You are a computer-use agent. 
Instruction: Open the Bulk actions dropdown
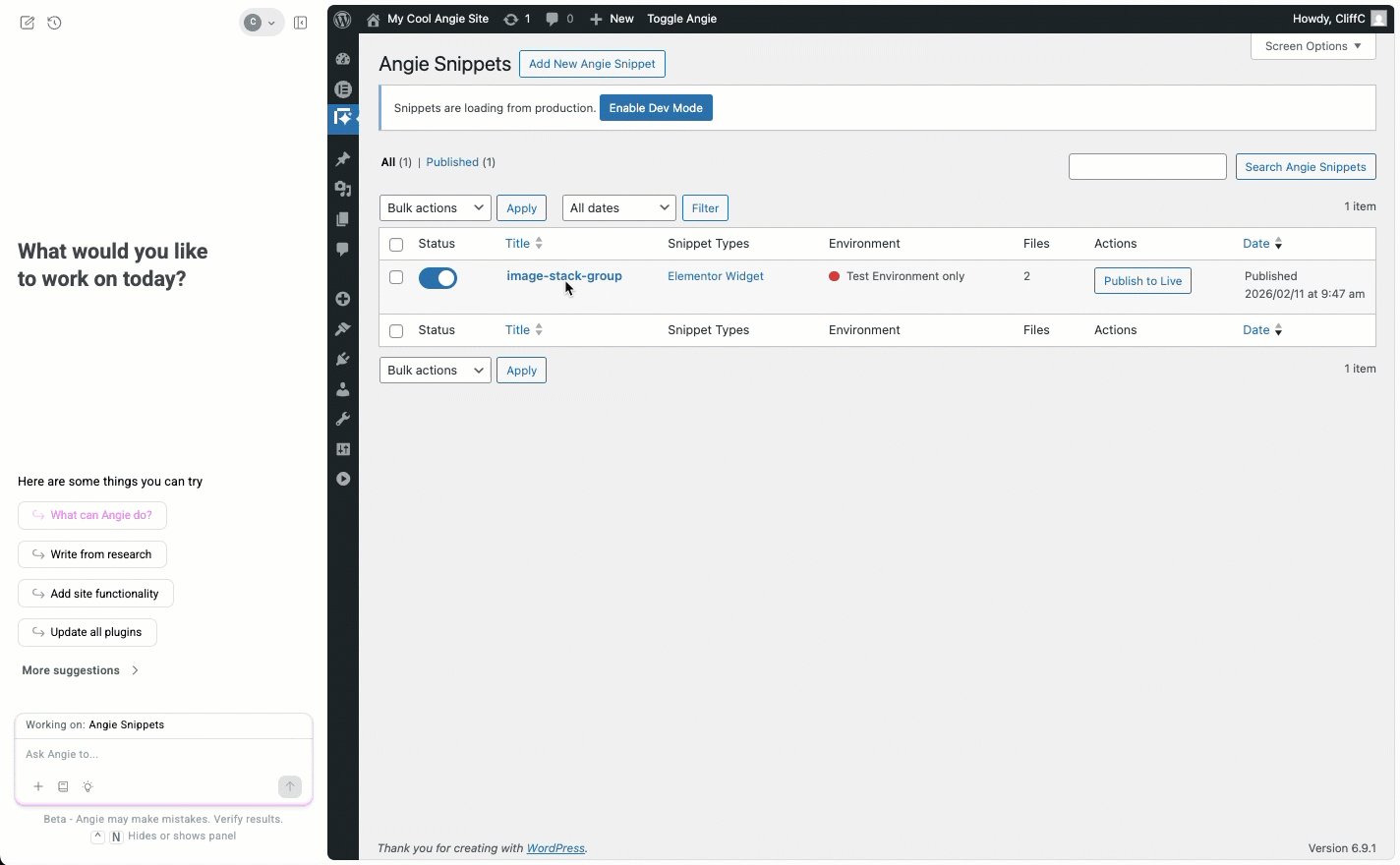(x=435, y=207)
